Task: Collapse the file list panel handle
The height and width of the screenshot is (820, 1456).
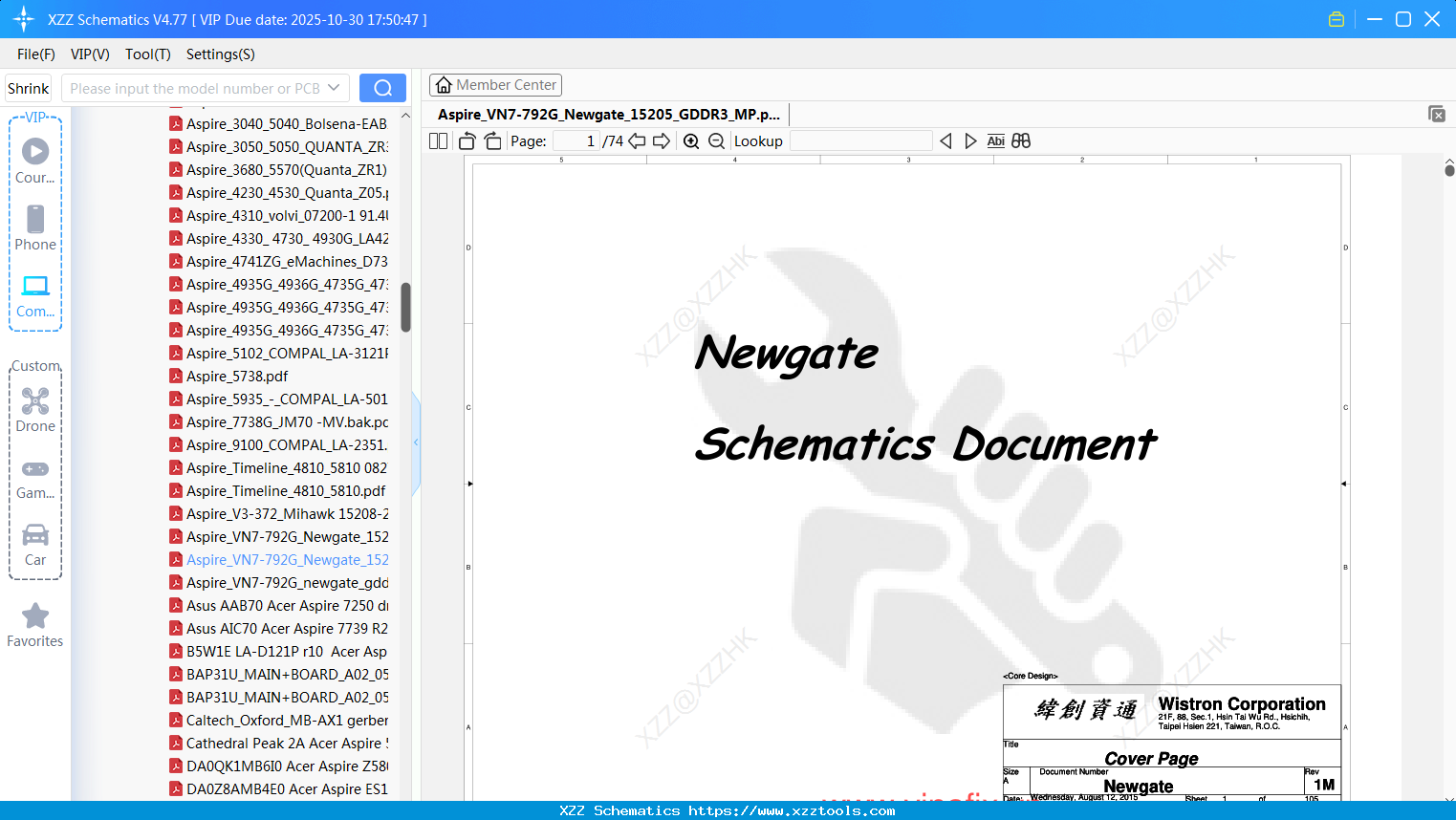Action: click(416, 442)
